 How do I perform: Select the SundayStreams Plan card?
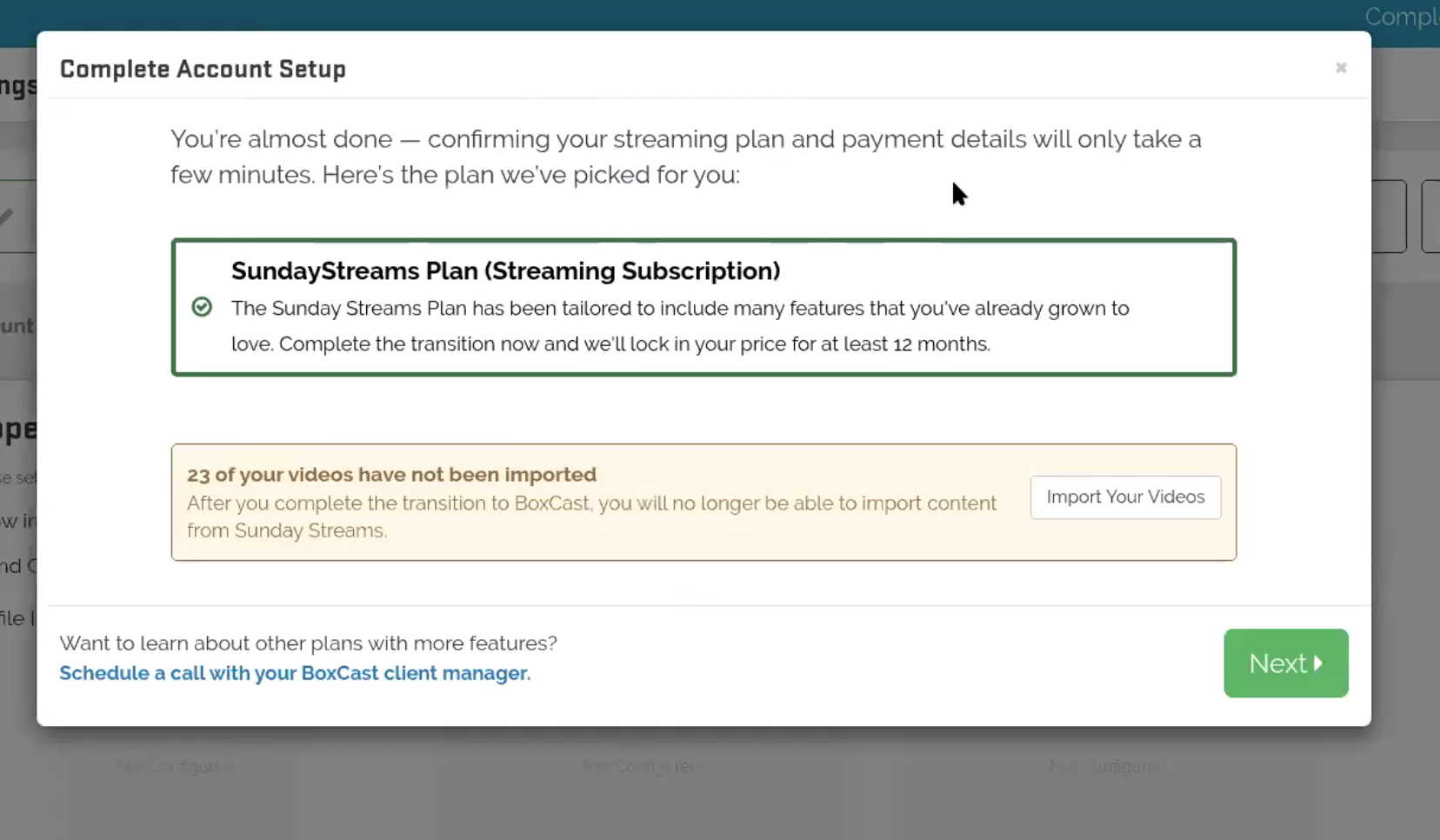tap(703, 307)
